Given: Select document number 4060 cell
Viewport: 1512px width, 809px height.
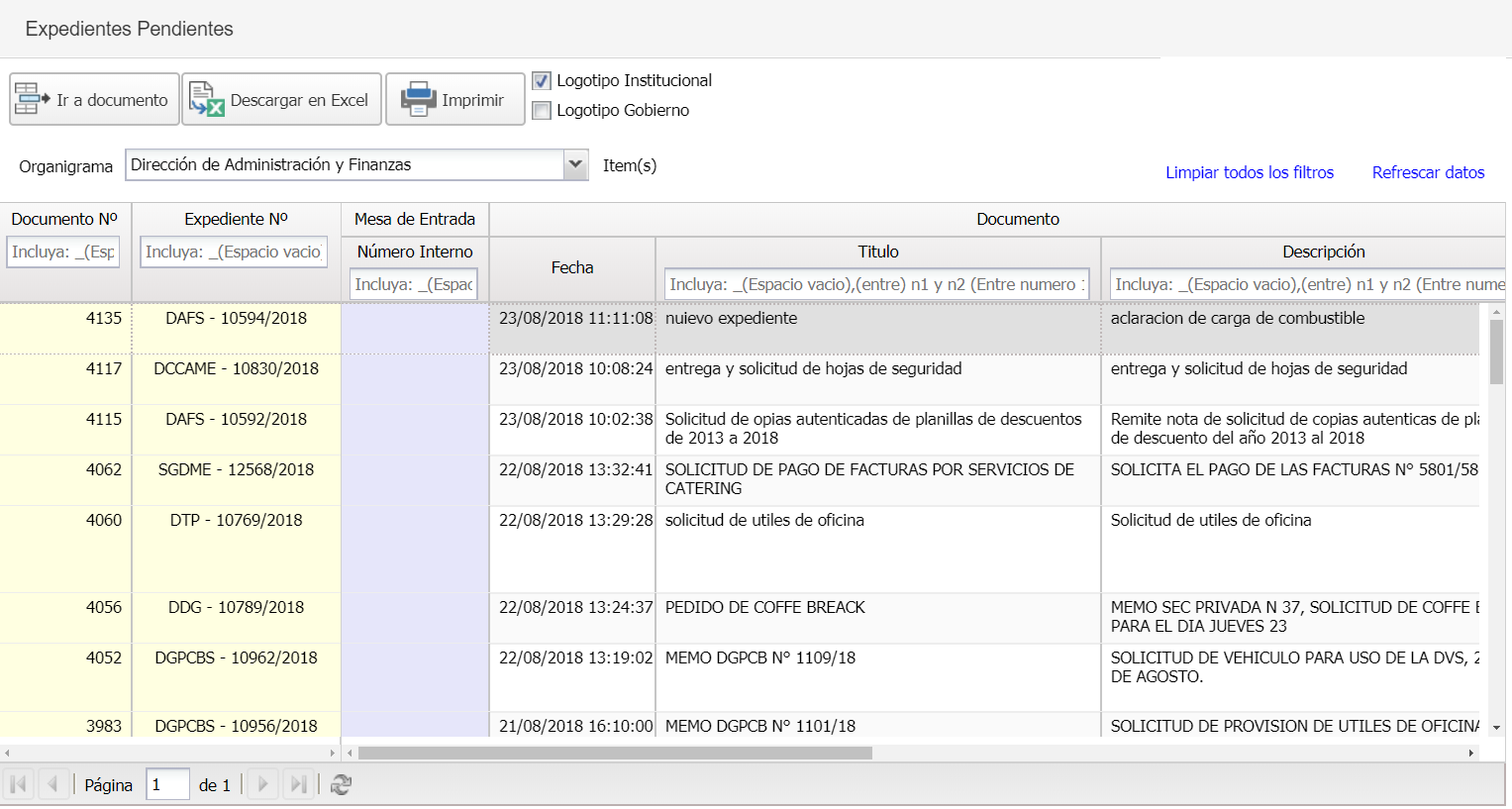Looking at the screenshot, I should tap(65, 550).
